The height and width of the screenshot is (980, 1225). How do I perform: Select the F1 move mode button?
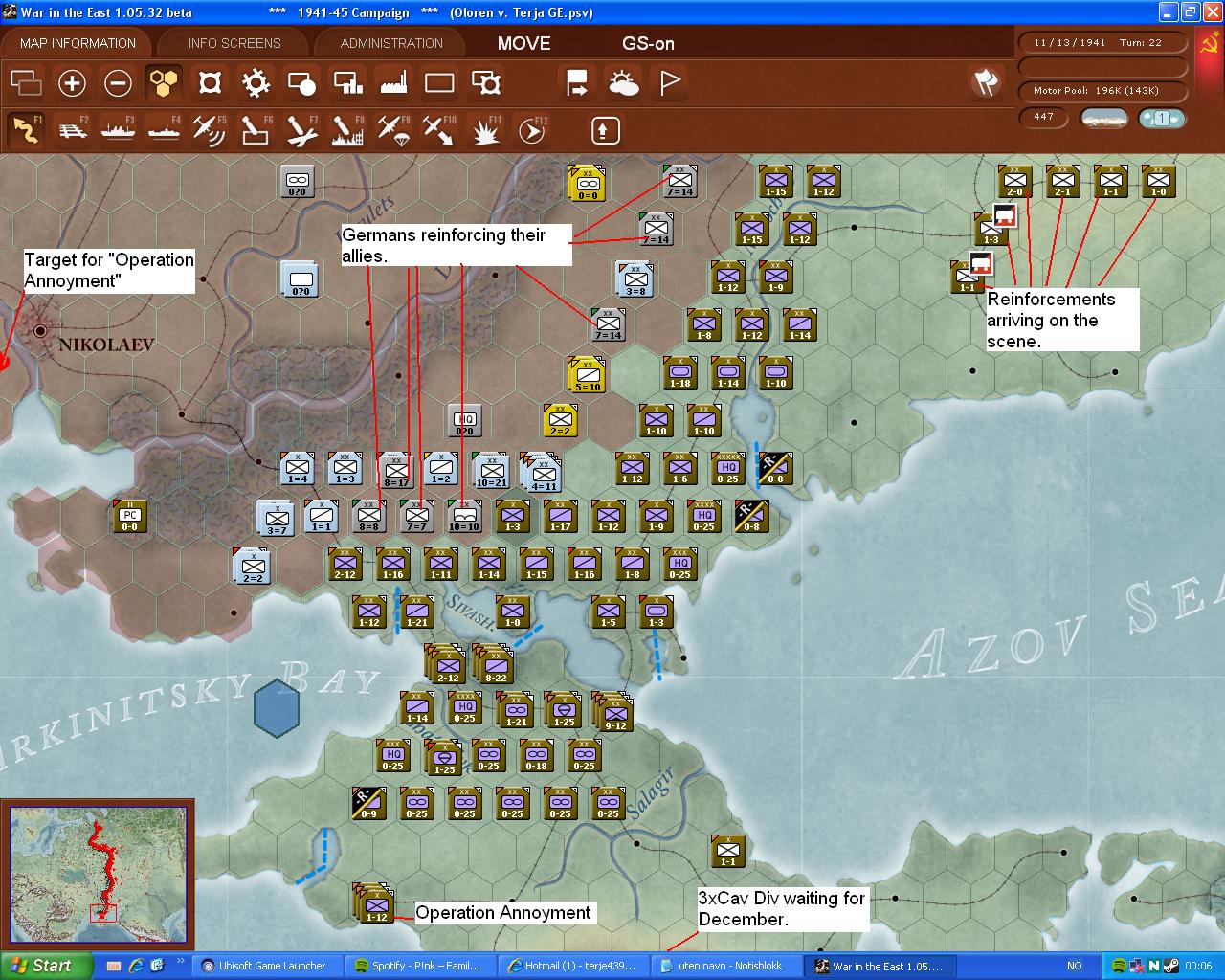(26, 130)
